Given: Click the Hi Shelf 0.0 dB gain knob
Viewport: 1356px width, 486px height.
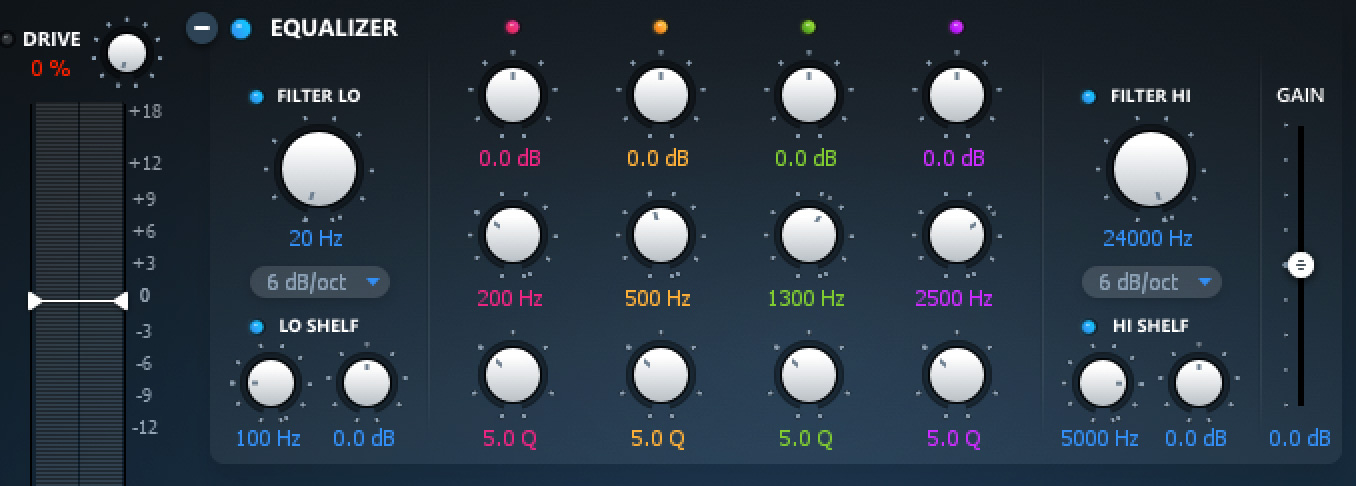Looking at the screenshot, I should tap(1199, 383).
